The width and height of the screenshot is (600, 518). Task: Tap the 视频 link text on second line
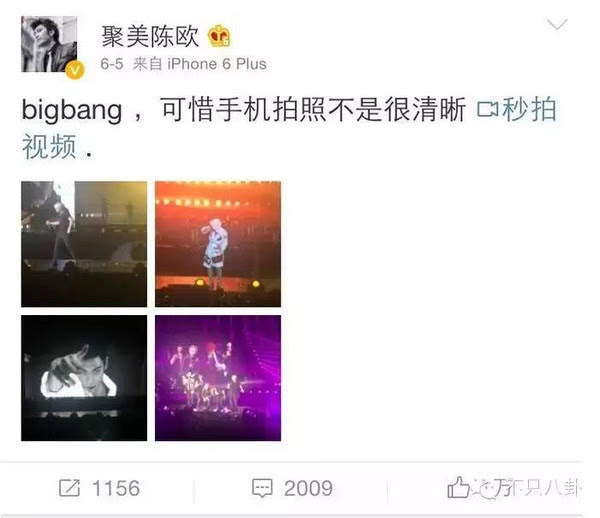pyautogui.click(x=49, y=147)
